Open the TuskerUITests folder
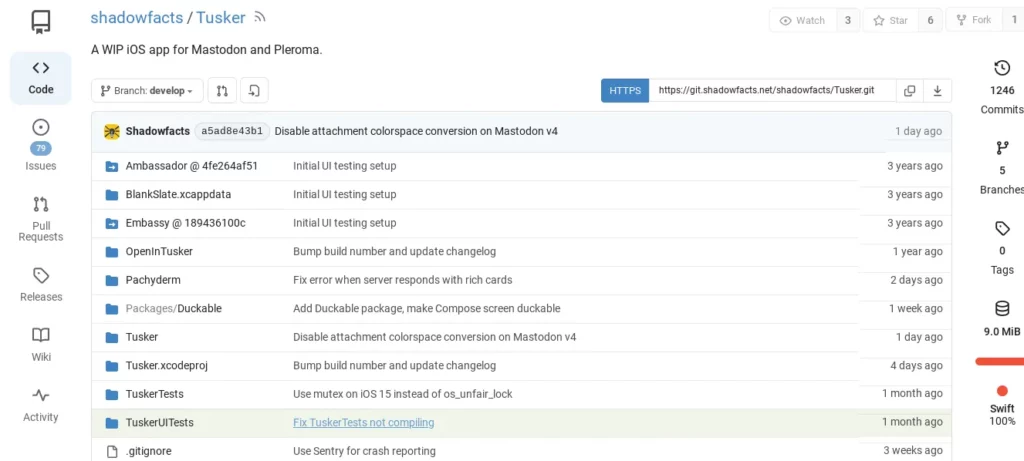 [x=159, y=422]
